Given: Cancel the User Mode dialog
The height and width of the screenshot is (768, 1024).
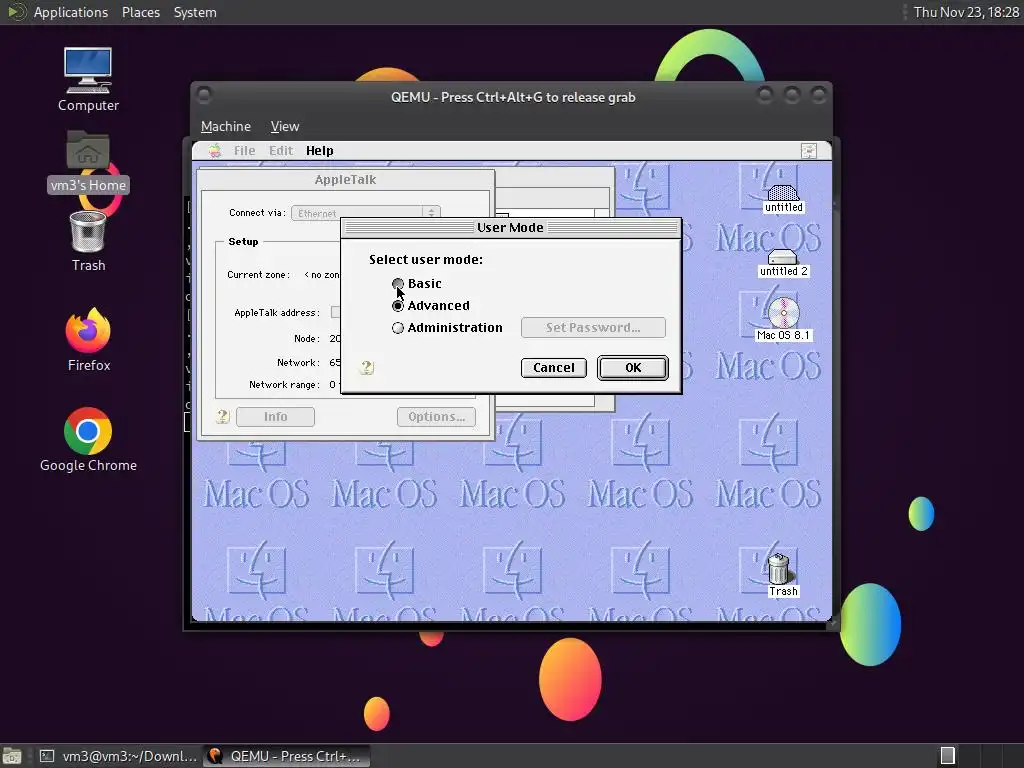Looking at the screenshot, I should click(x=554, y=368).
